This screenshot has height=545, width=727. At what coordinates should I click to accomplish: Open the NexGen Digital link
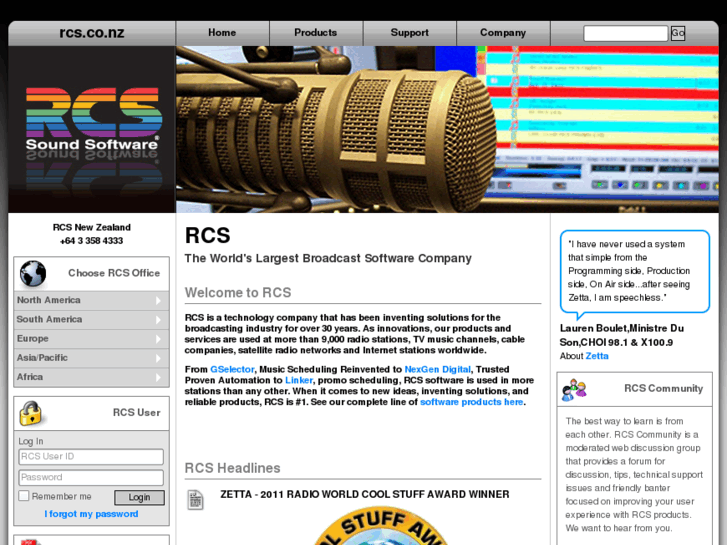pyautogui.click(x=437, y=370)
